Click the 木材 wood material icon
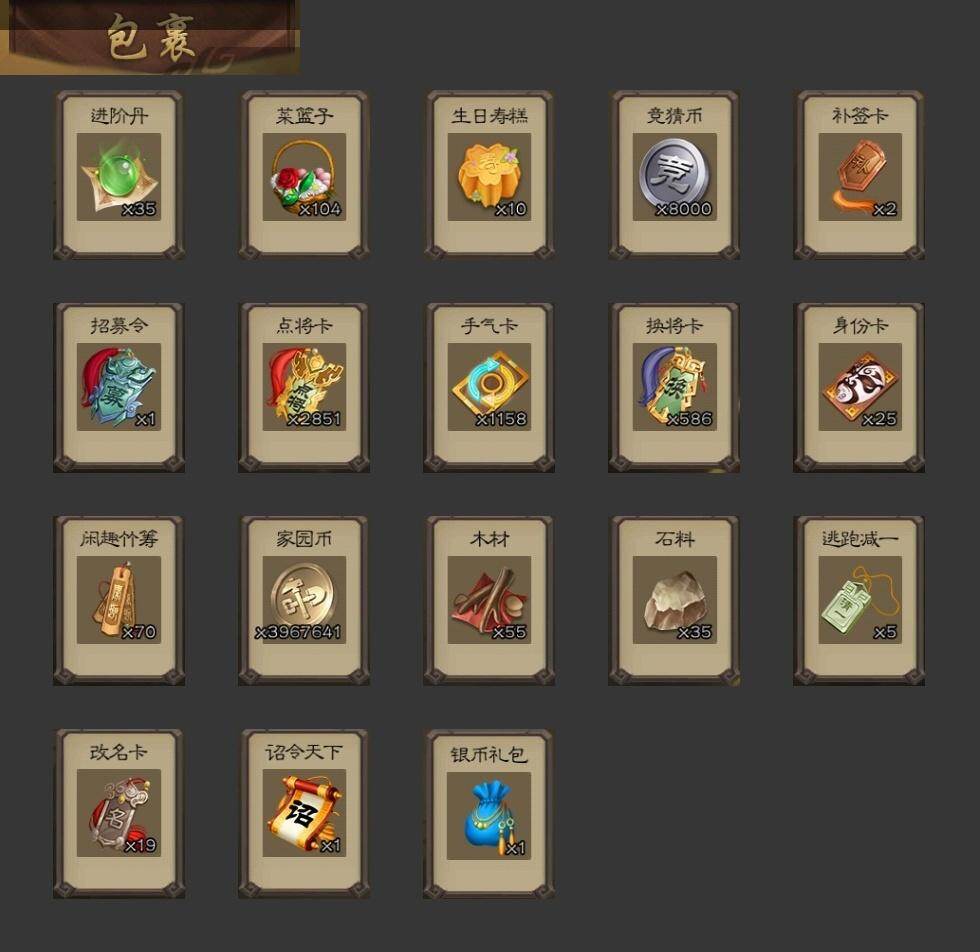Image resolution: width=980 pixels, height=952 pixels. [489, 600]
